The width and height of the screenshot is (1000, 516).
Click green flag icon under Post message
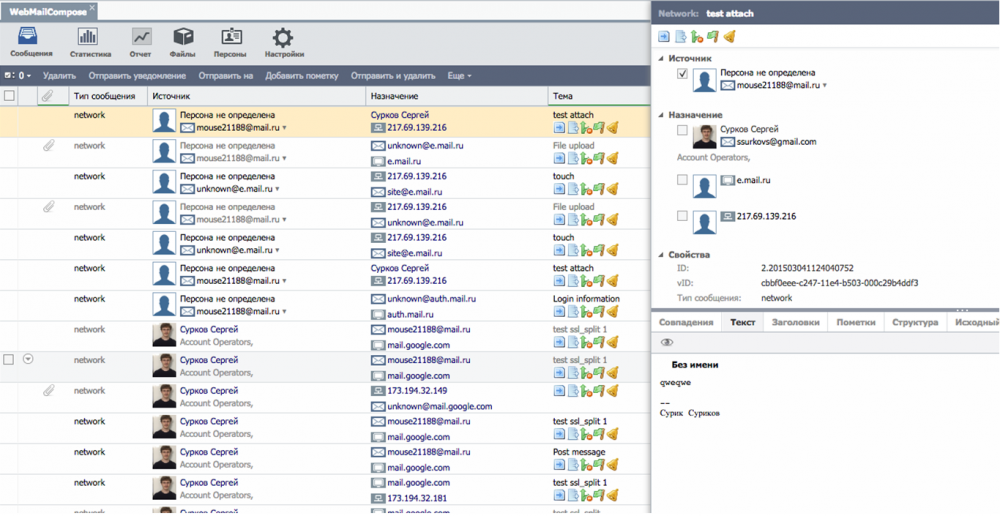[599, 464]
